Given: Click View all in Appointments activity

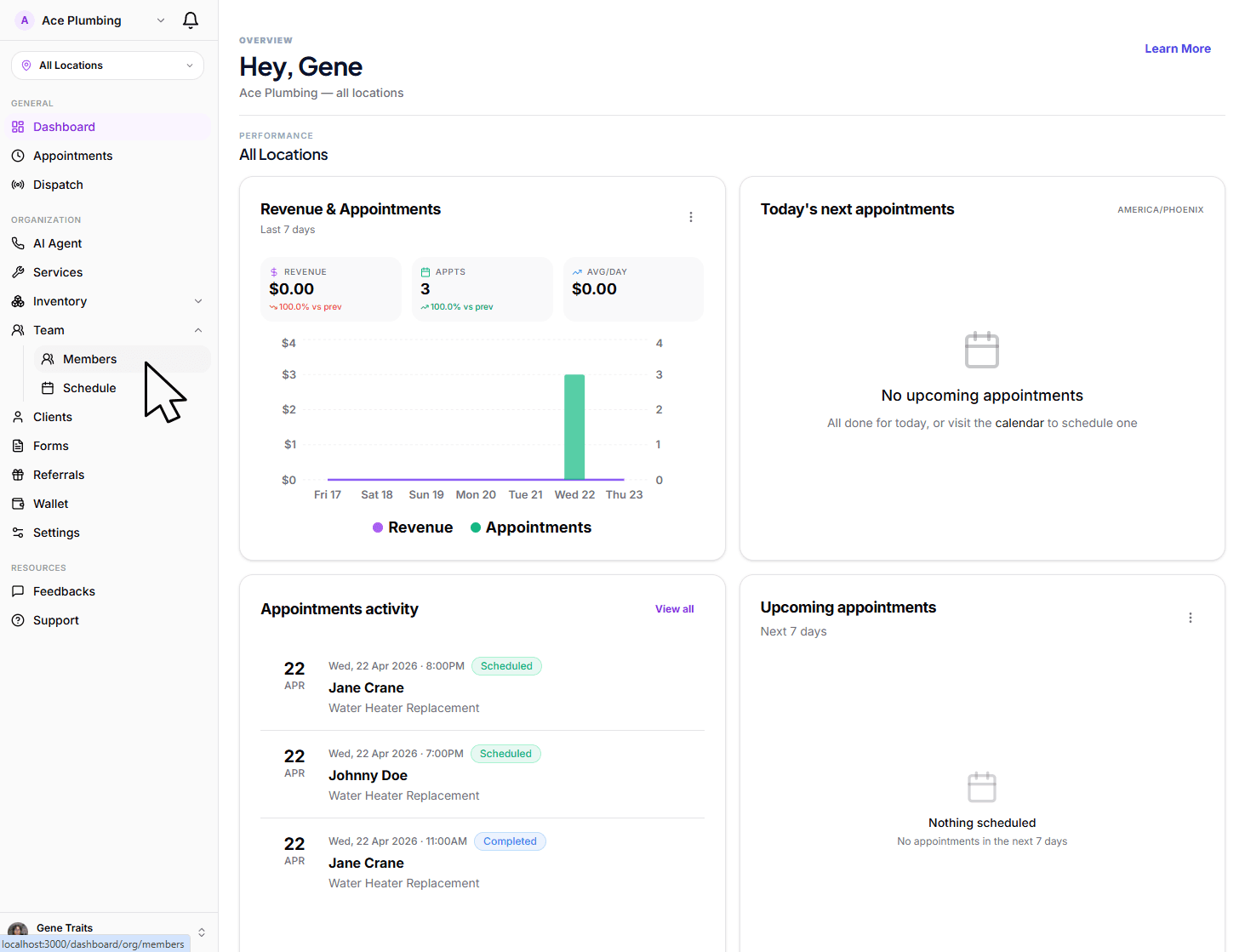Looking at the screenshot, I should [x=674, y=609].
